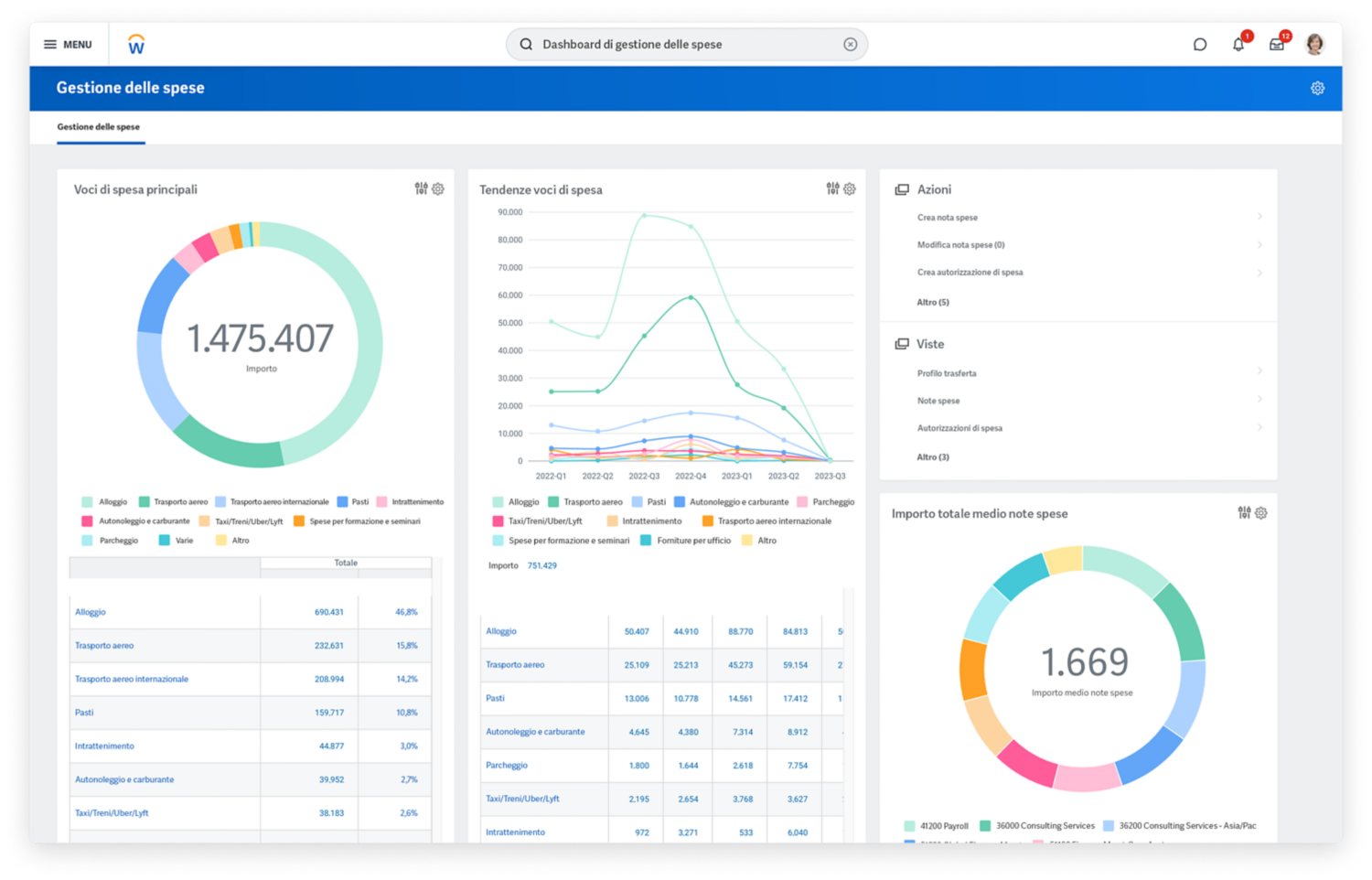Toggle Pasti legend swatch in Tendenze chart
Image resolution: width=1372 pixels, height=880 pixels.
637,502
